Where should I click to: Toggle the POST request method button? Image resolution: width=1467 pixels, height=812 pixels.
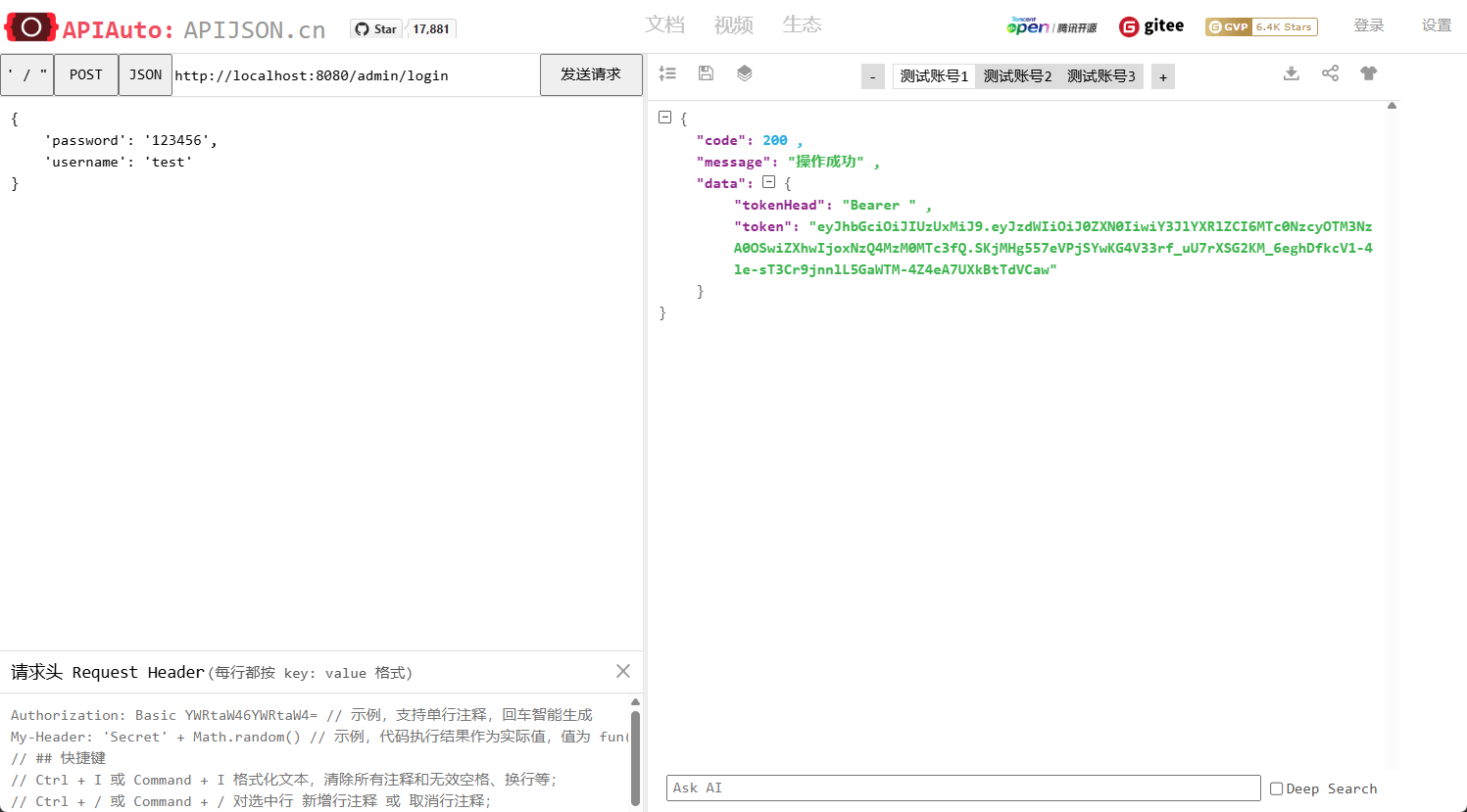(x=86, y=75)
